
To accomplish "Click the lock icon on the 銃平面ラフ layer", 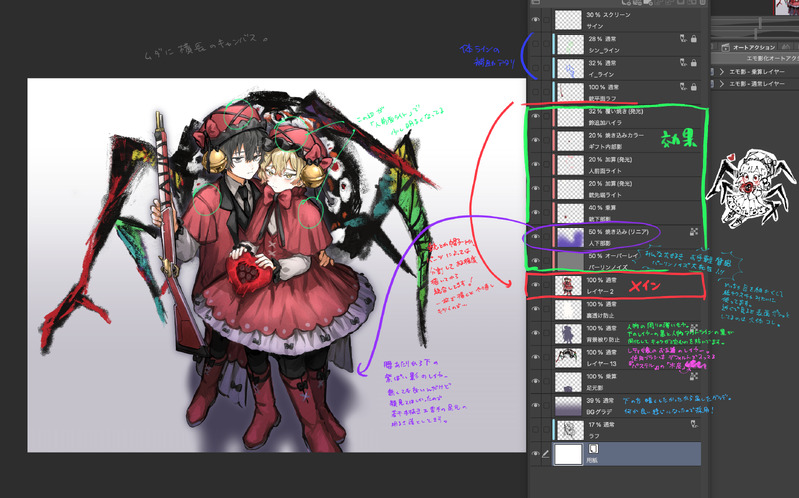I will pos(694,87).
